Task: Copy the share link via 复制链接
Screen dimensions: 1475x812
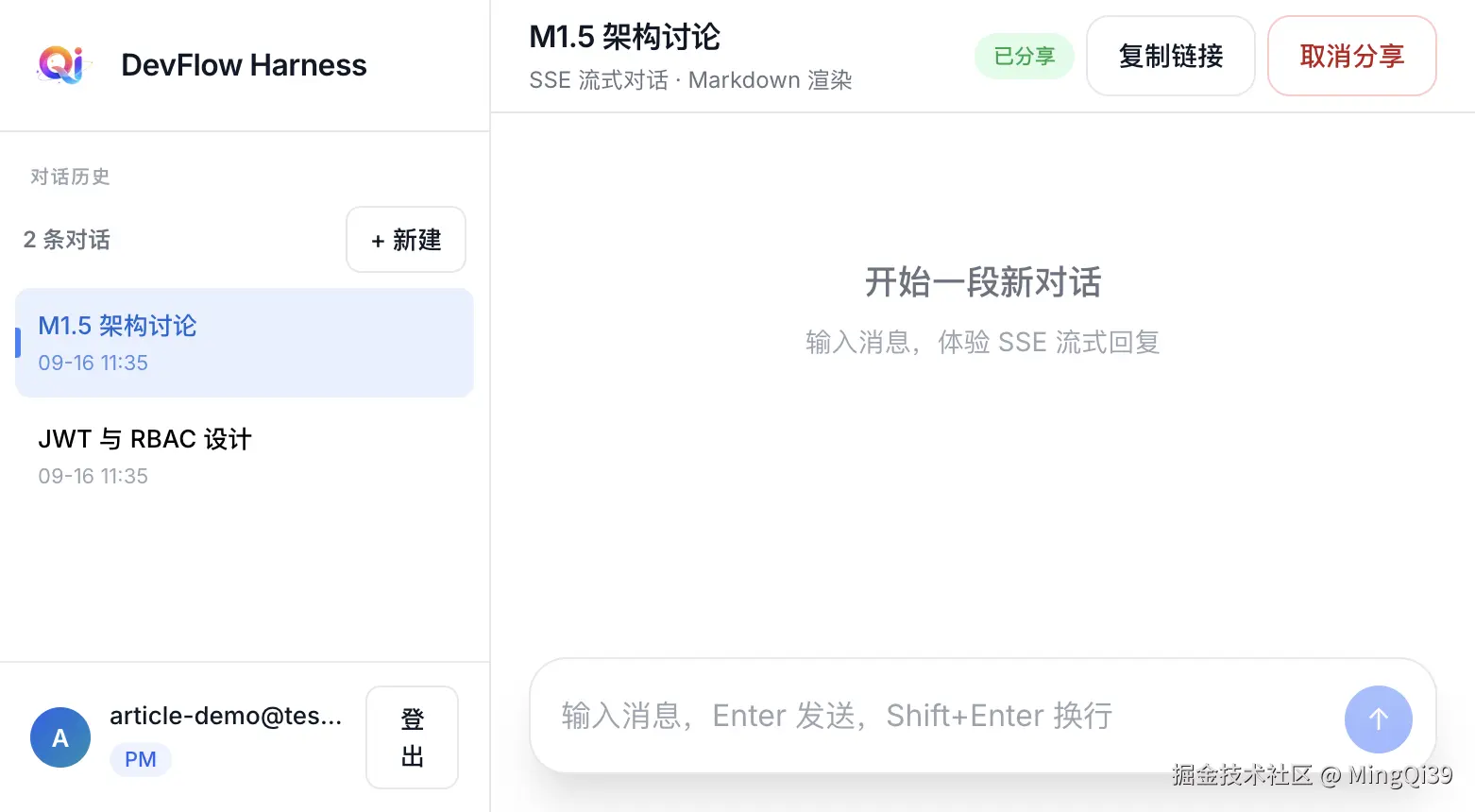Action: [x=1170, y=56]
